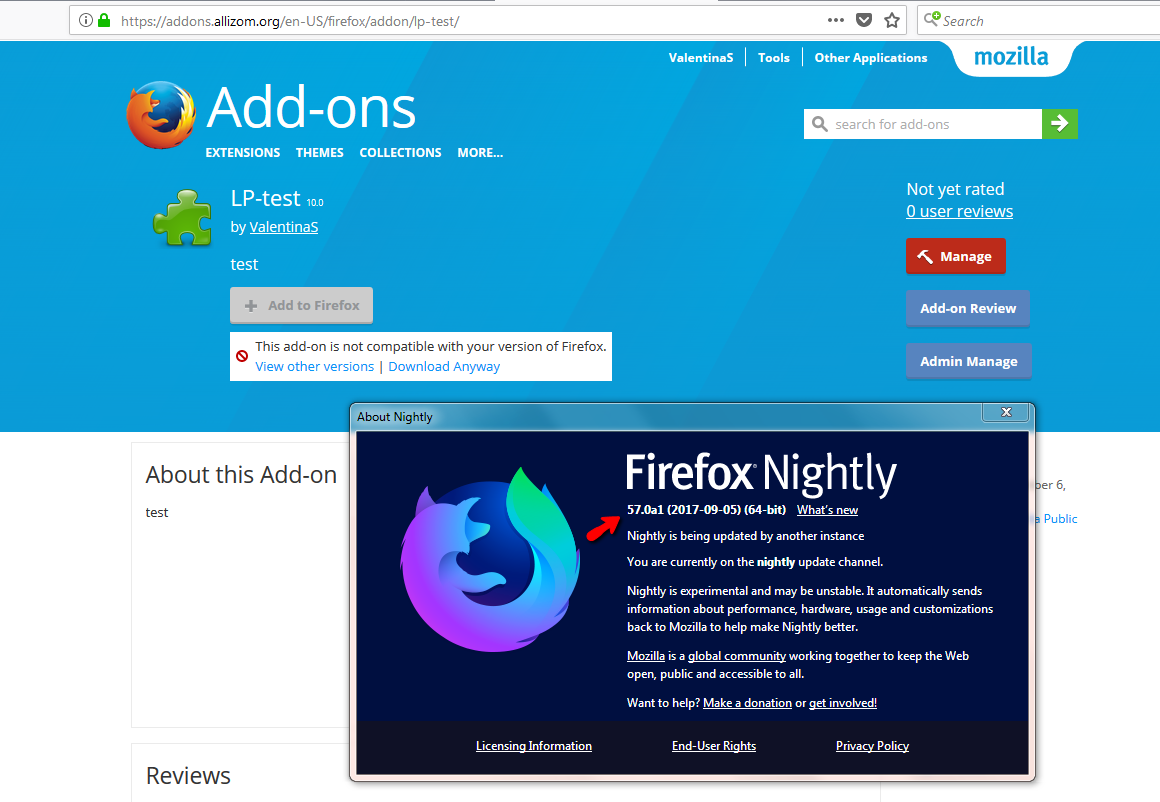Bookmark this page with the star icon
Screen dimensions: 1160x802
(x=892, y=20)
